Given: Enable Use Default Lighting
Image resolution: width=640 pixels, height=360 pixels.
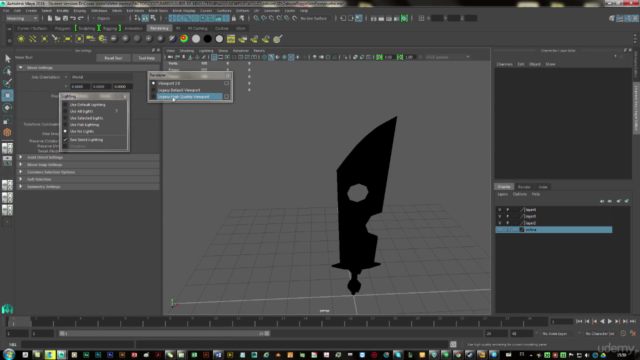Looking at the screenshot, I should [x=87, y=105].
